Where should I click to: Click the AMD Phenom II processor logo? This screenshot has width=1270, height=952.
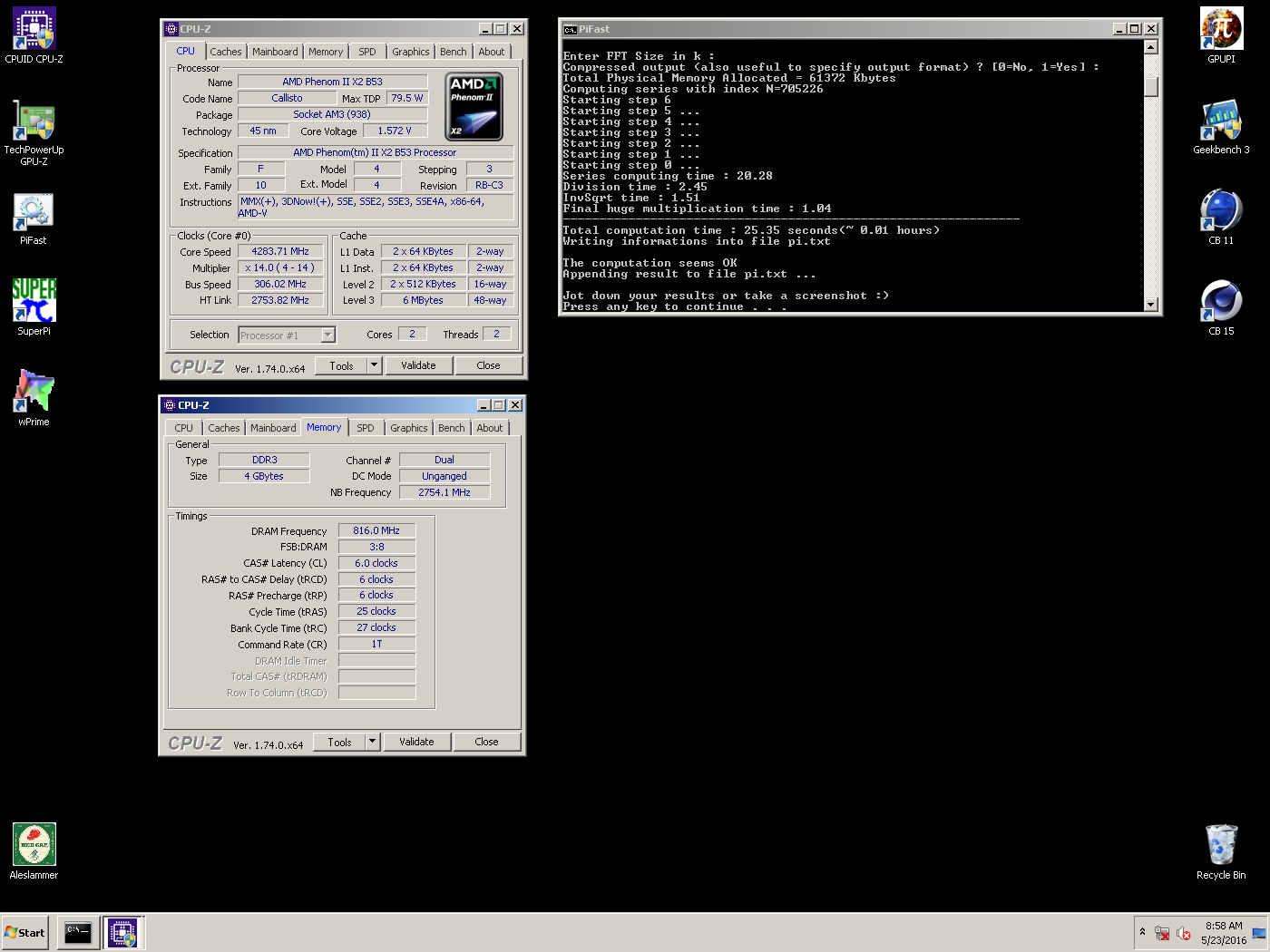point(474,107)
